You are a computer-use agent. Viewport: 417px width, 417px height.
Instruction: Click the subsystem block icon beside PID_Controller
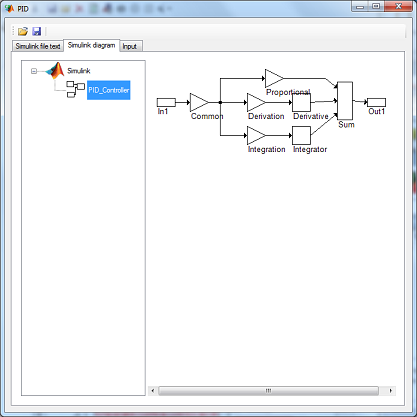tap(75, 89)
